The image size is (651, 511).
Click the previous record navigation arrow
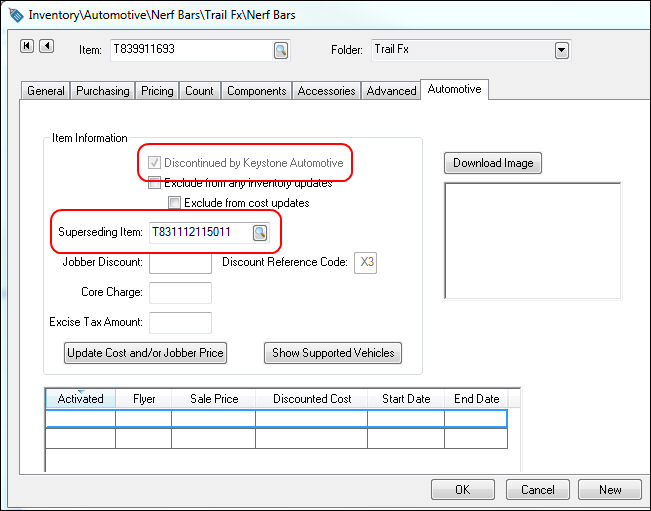(44, 46)
